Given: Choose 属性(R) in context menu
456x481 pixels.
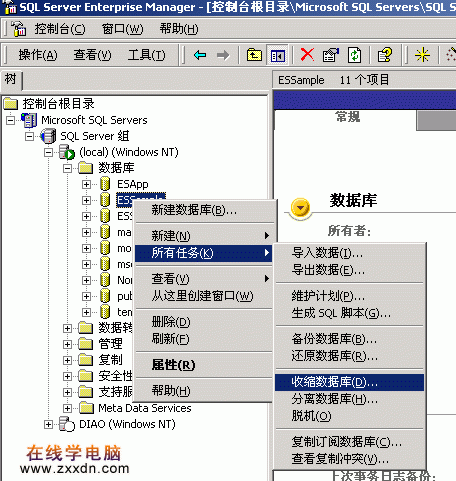Looking at the screenshot, I should coord(204,365).
